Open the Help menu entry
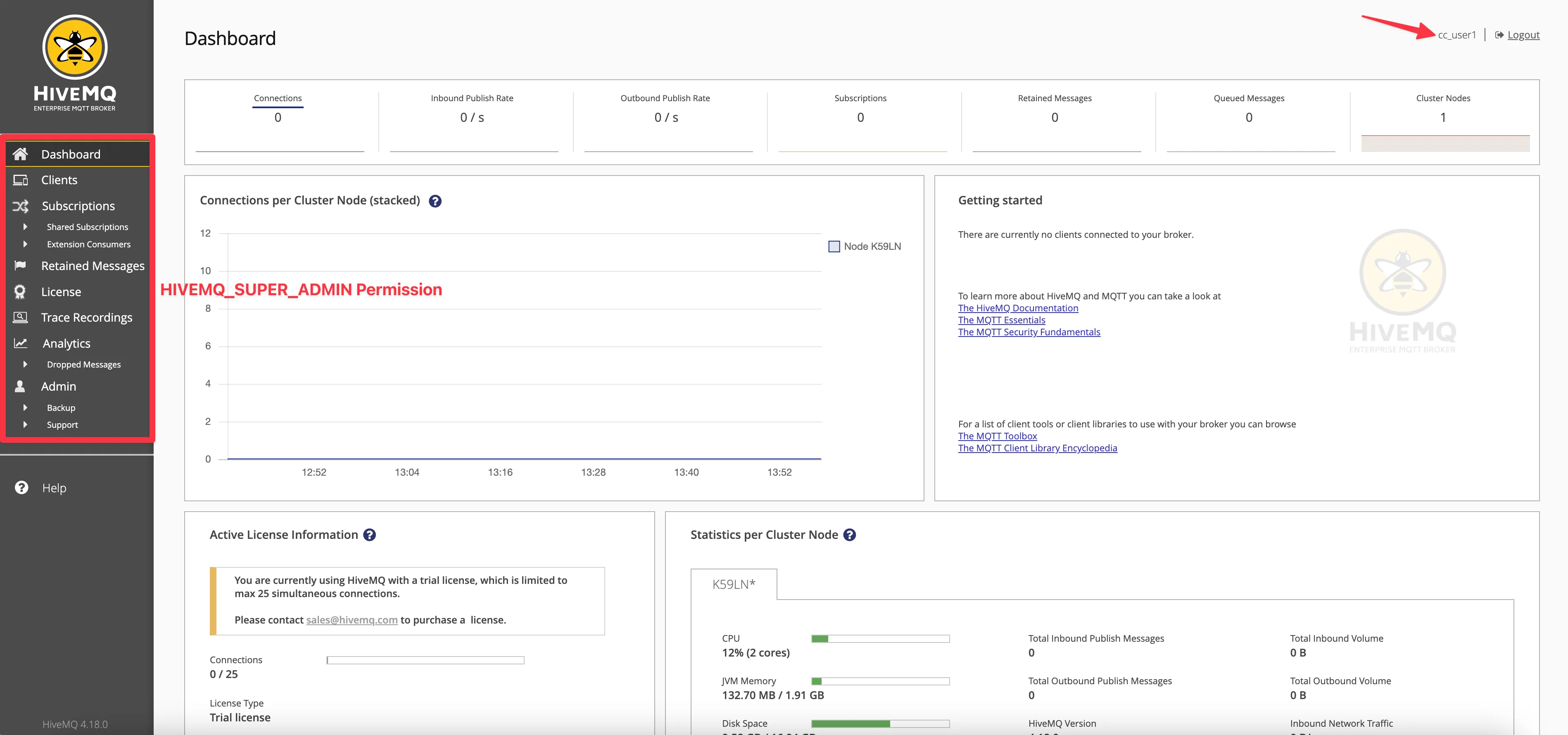Image resolution: width=1568 pixels, height=735 pixels. point(54,488)
